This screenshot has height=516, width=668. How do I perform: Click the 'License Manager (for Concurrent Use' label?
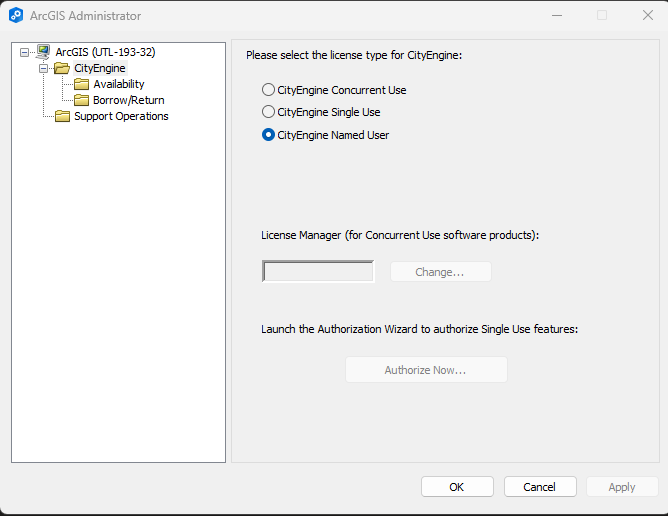pos(400,235)
